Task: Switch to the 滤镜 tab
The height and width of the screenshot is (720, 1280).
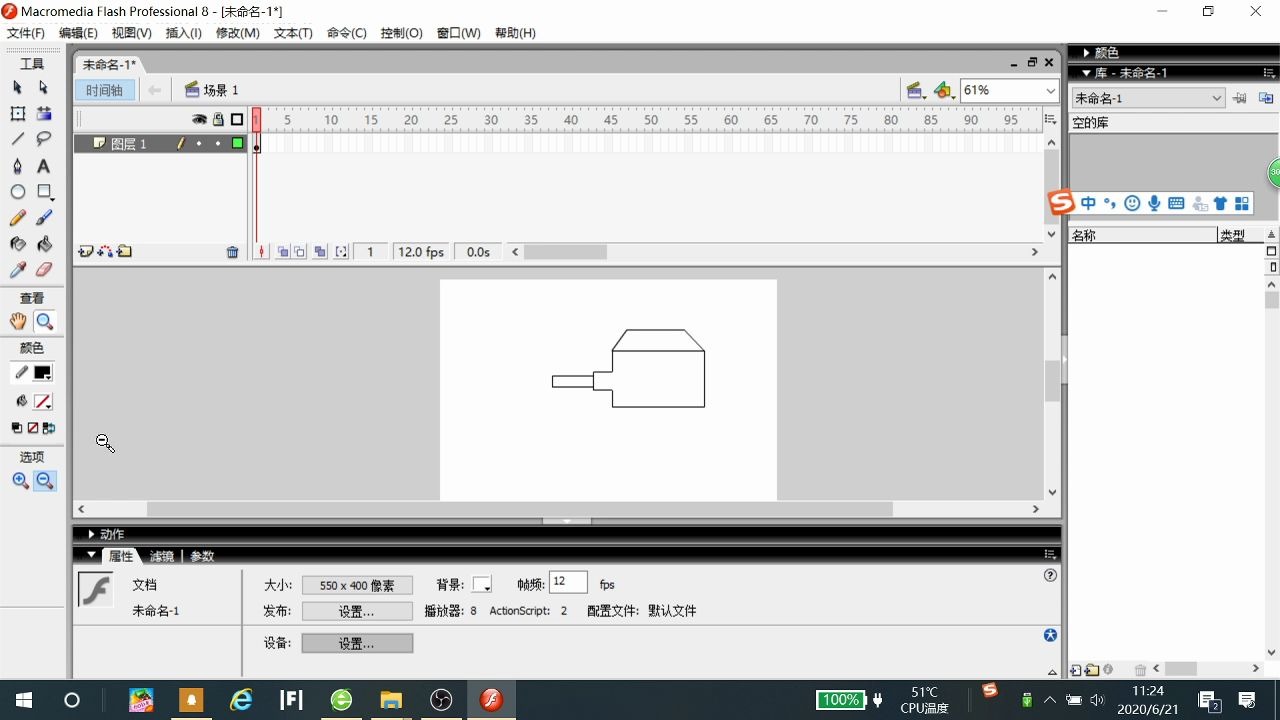Action: click(160, 555)
